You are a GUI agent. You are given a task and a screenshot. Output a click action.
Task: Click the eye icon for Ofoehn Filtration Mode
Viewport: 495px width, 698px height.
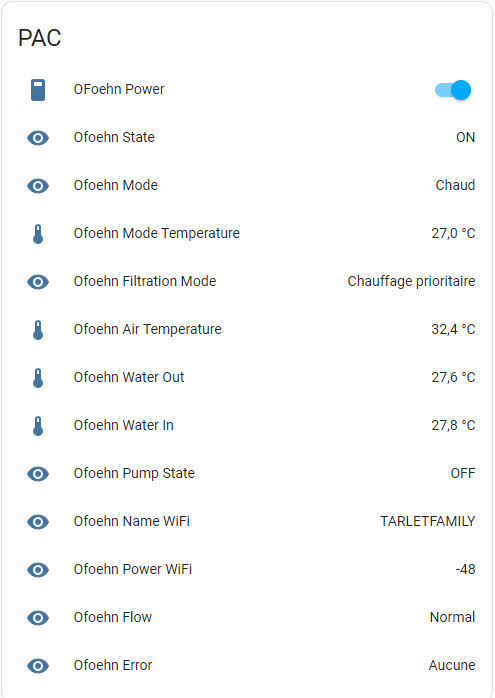(38, 282)
